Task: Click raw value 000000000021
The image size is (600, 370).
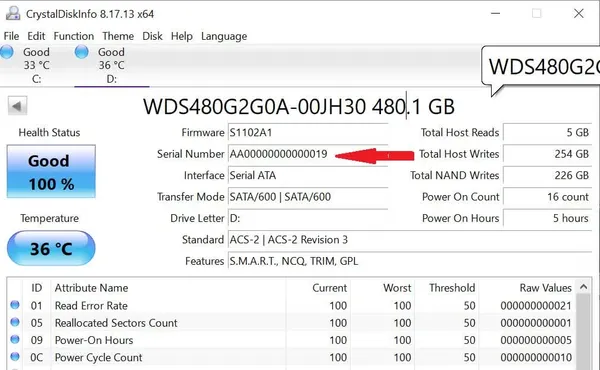Action: click(536, 305)
